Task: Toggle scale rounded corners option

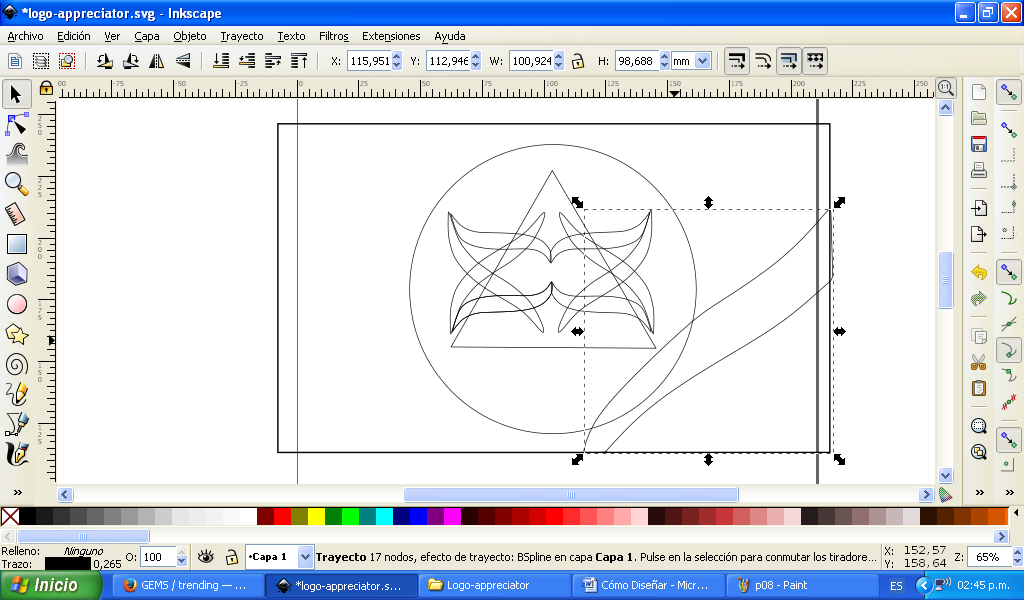Action: pos(763,61)
